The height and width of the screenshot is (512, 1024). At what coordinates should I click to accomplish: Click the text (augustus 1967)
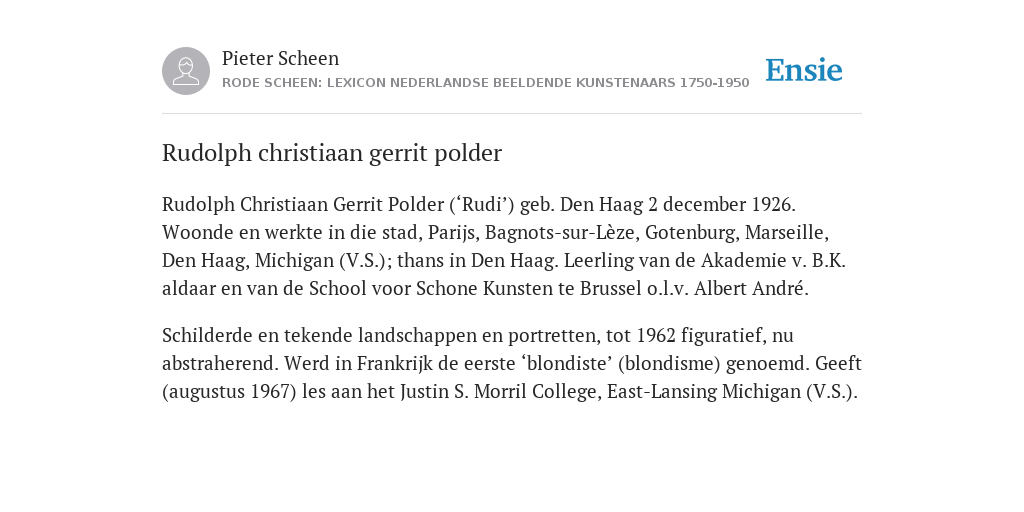coord(229,392)
